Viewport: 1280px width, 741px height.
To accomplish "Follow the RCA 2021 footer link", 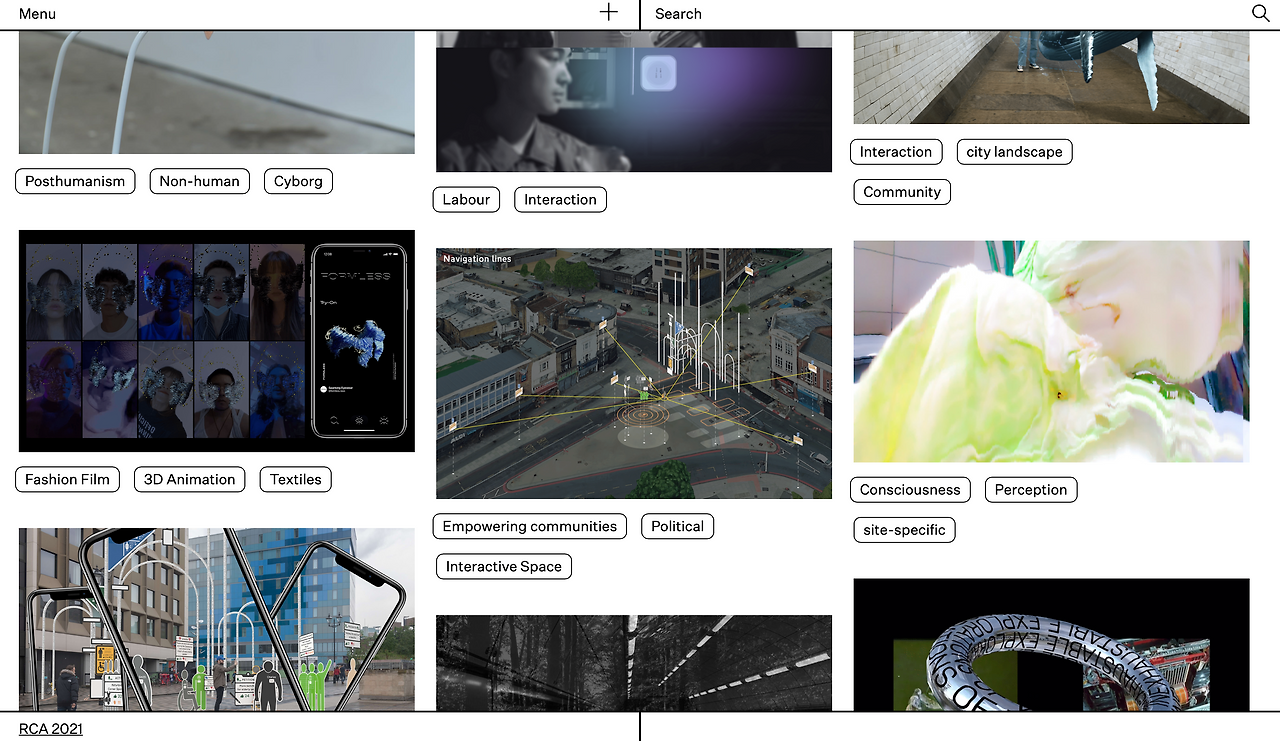I will pos(51,729).
